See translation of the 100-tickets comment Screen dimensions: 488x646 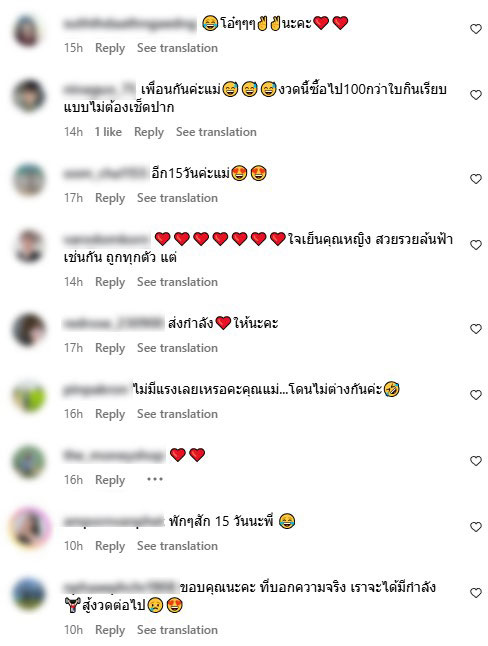216,132
